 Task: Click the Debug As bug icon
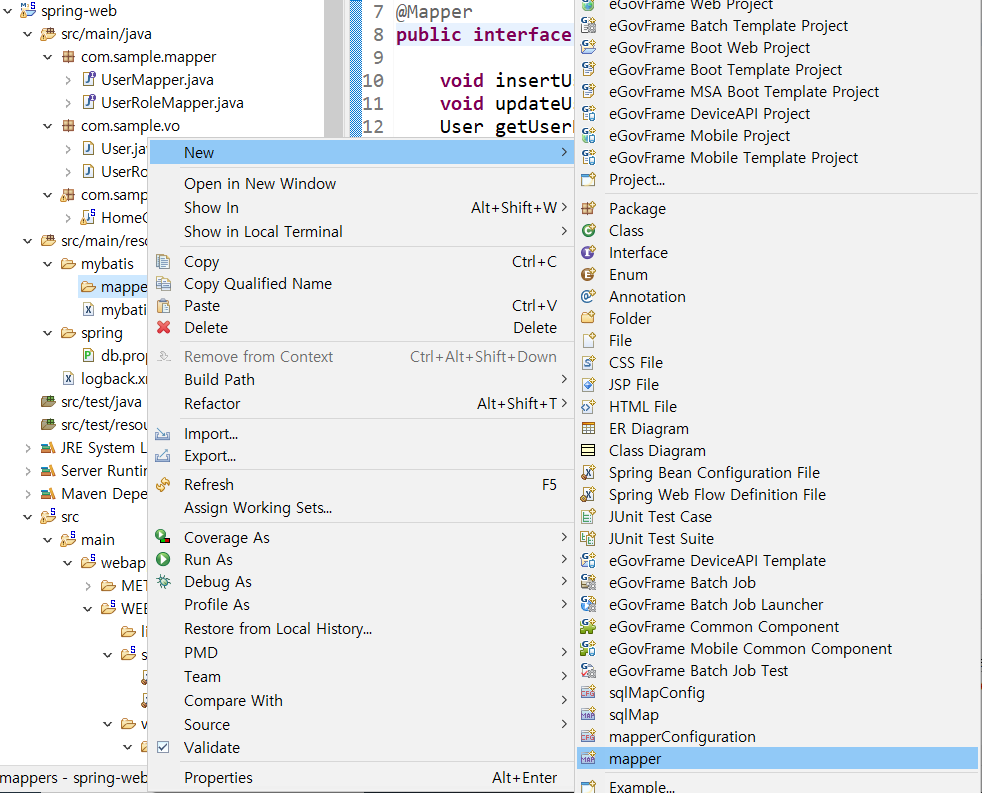[163, 581]
